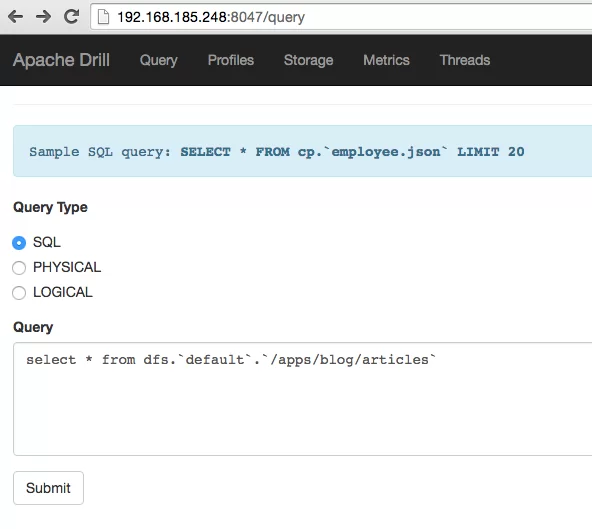Submit the query

pos(48,488)
